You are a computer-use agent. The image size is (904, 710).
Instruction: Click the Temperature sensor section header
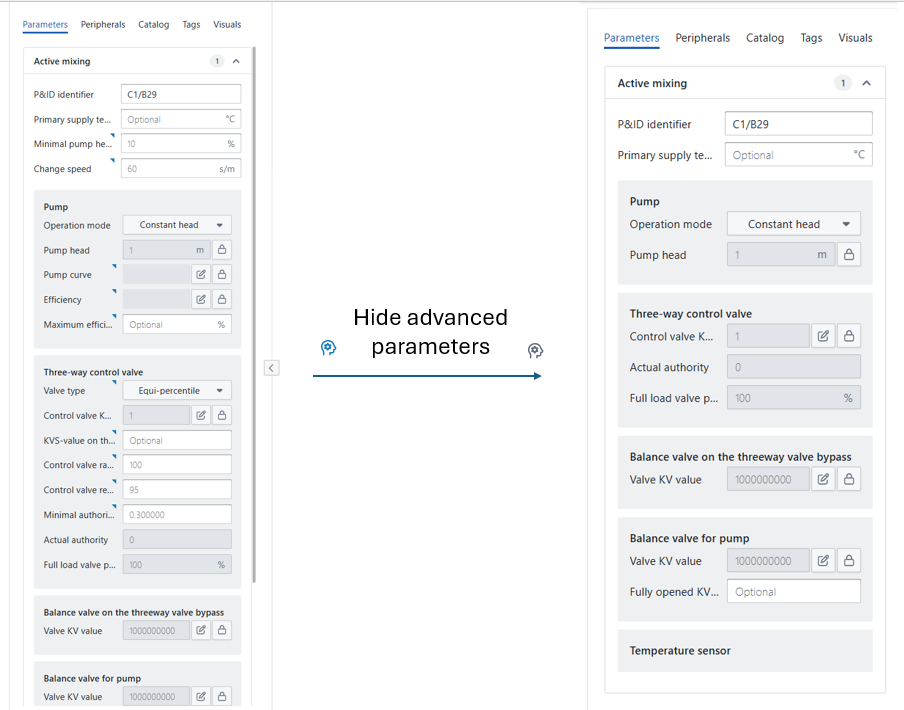[x=680, y=651]
